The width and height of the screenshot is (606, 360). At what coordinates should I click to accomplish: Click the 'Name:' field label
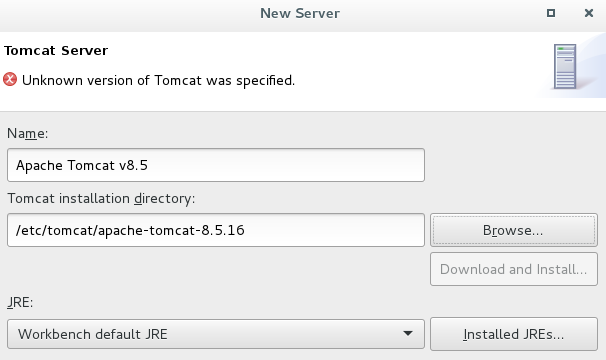(x=27, y=133)
